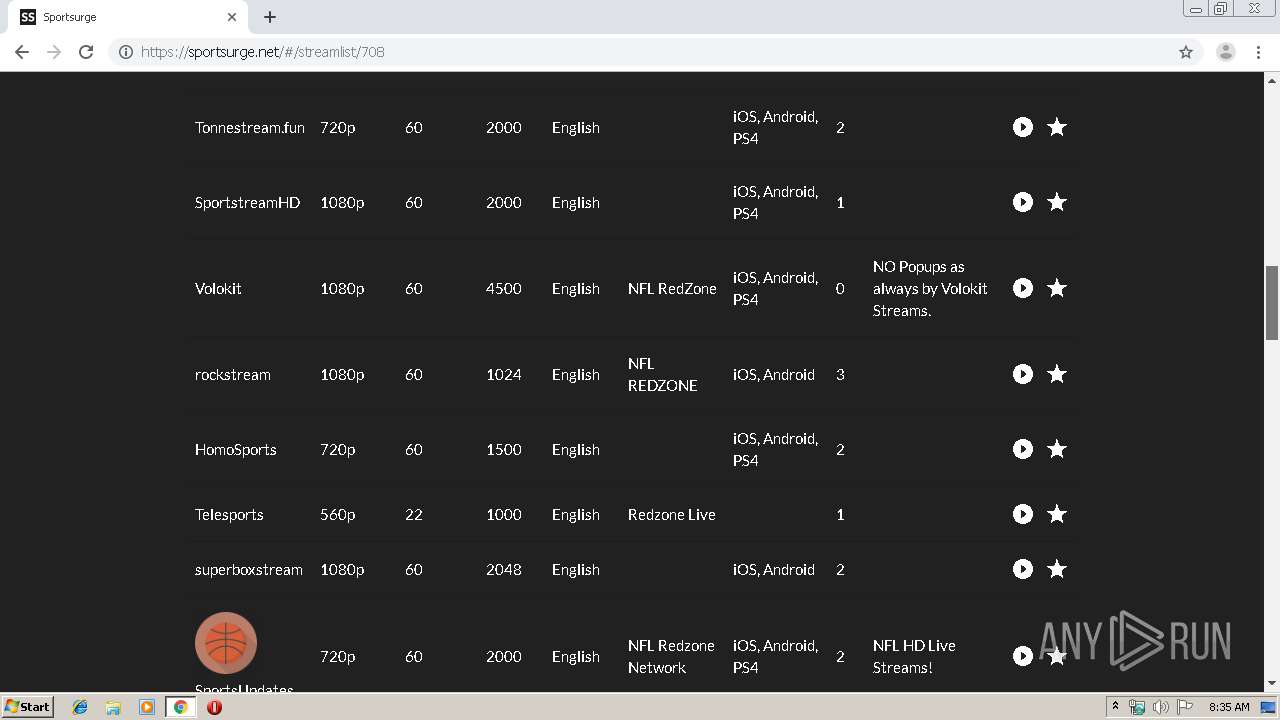This screenshot has height=720, width=1280.
Task: Bookmark this page with the star
Action: (x=1186, y=52)
